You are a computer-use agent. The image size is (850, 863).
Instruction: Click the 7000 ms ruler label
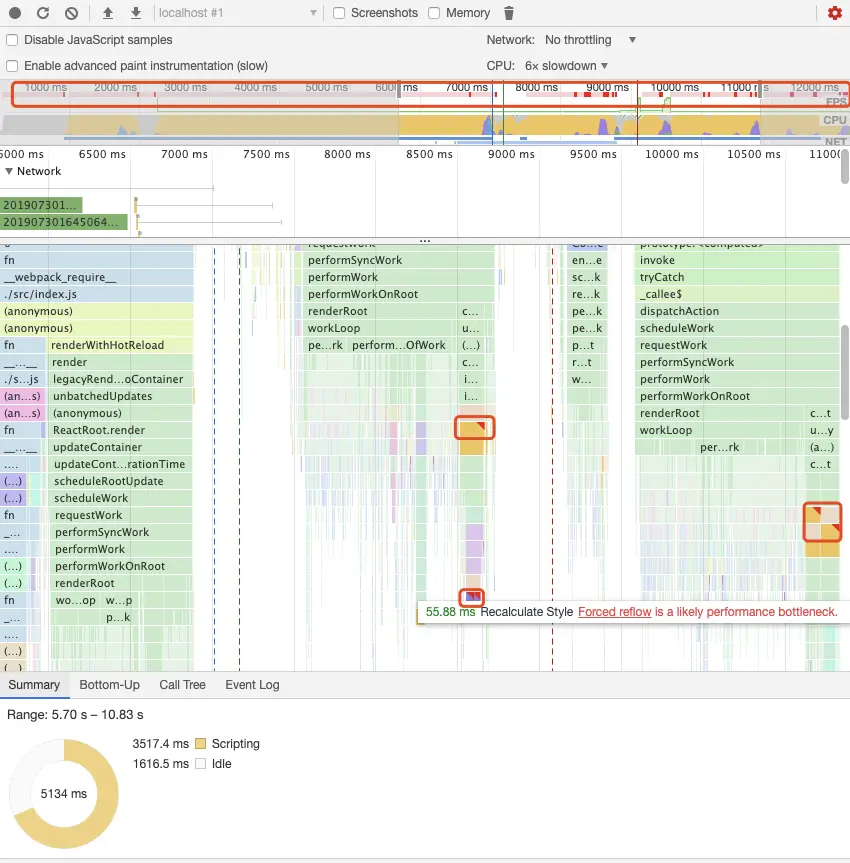click(x=184, y=154)
